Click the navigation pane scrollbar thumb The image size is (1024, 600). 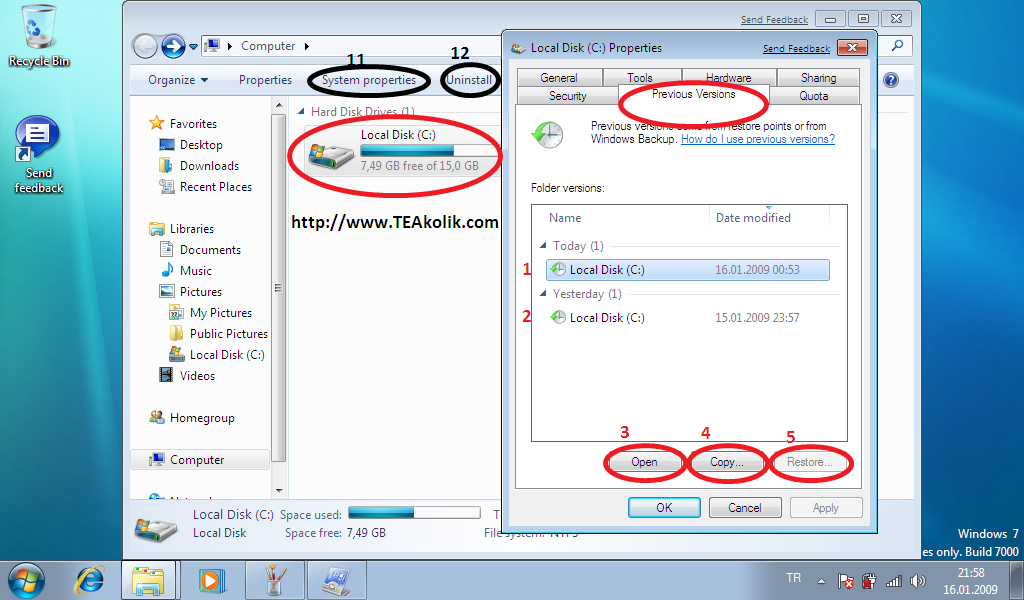coord(279,287)
